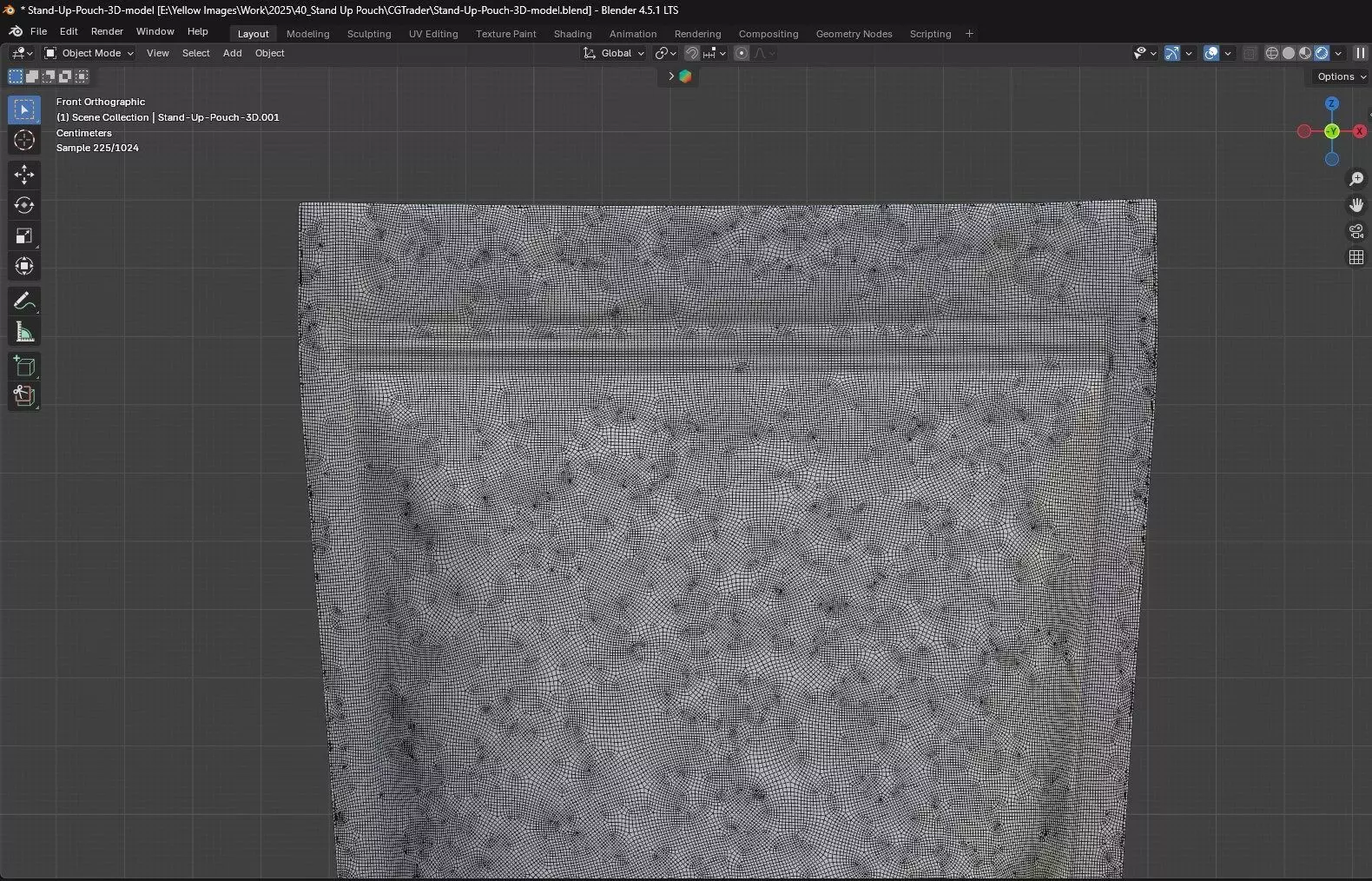Activate the 3D Cursor tool
The width and height of the screenshot is (1372, 881).
[24, 140]
